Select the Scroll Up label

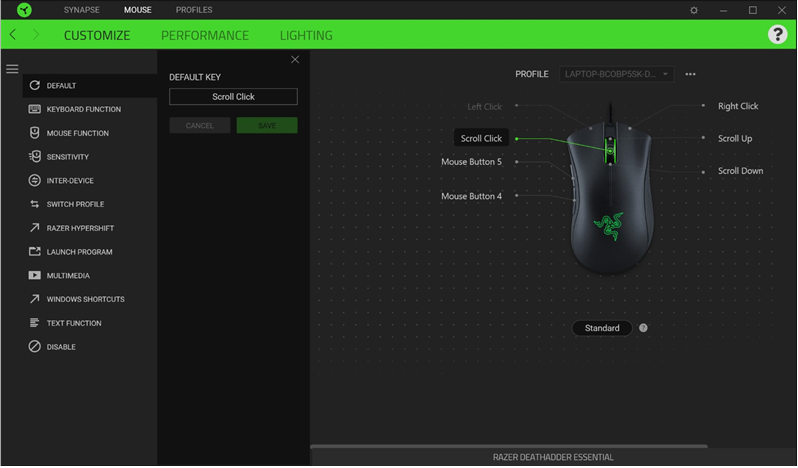pyautogui.click(x=735, y=138)
